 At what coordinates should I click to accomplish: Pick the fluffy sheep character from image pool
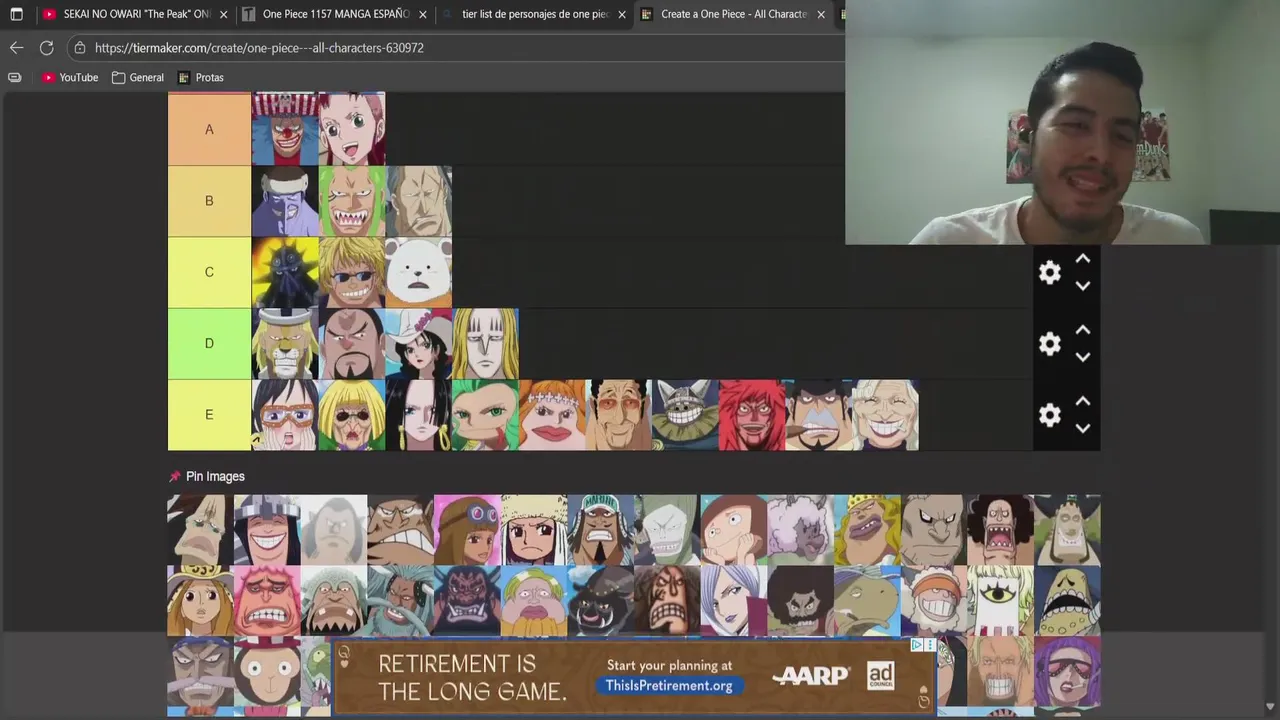800,530
